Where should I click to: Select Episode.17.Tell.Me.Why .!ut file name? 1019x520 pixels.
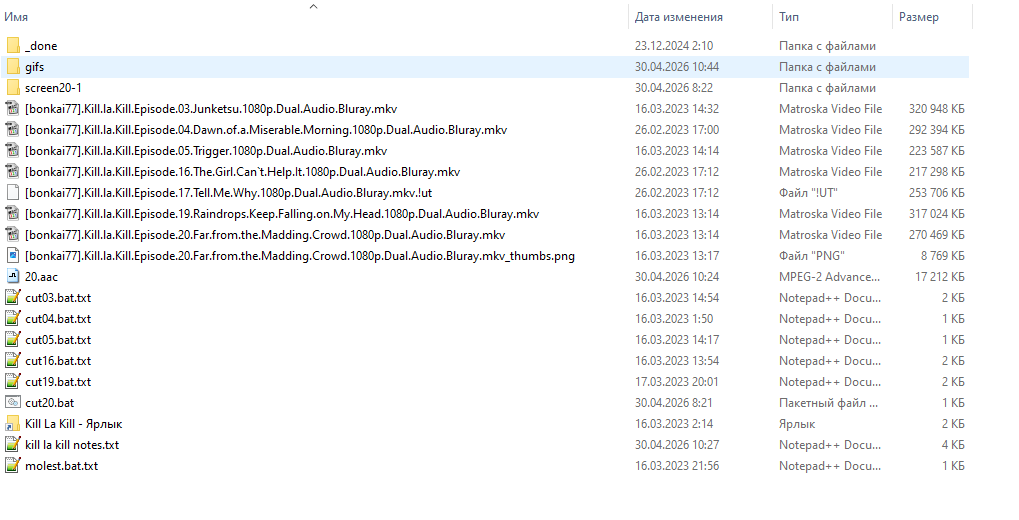pos(228,192)
